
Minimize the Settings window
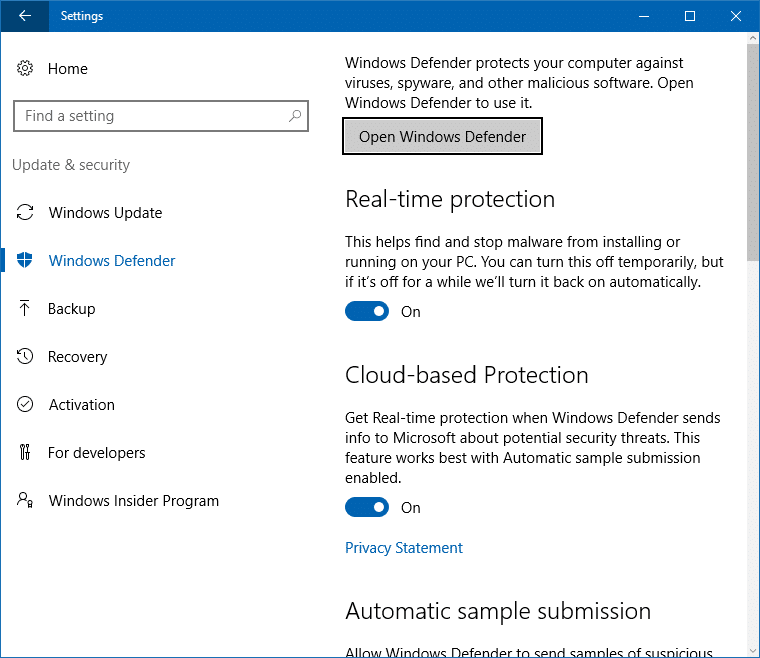644,16
